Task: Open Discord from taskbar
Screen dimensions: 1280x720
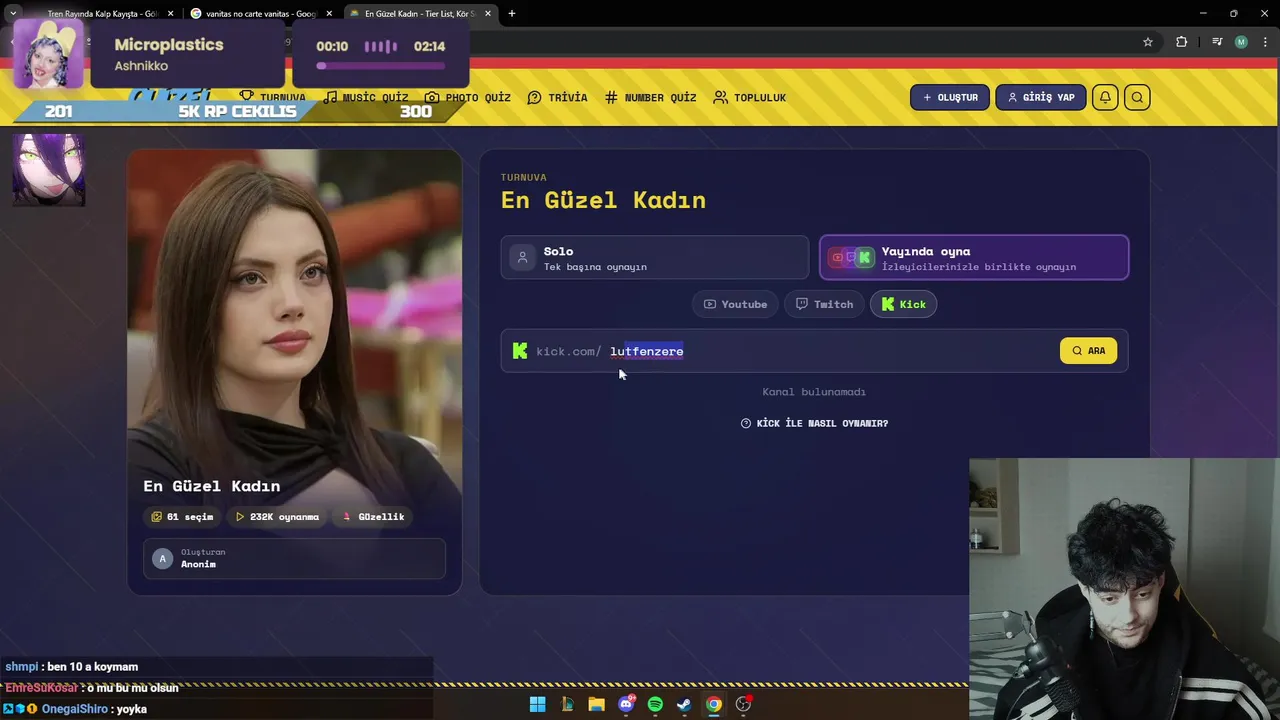Action: [626, 704]
